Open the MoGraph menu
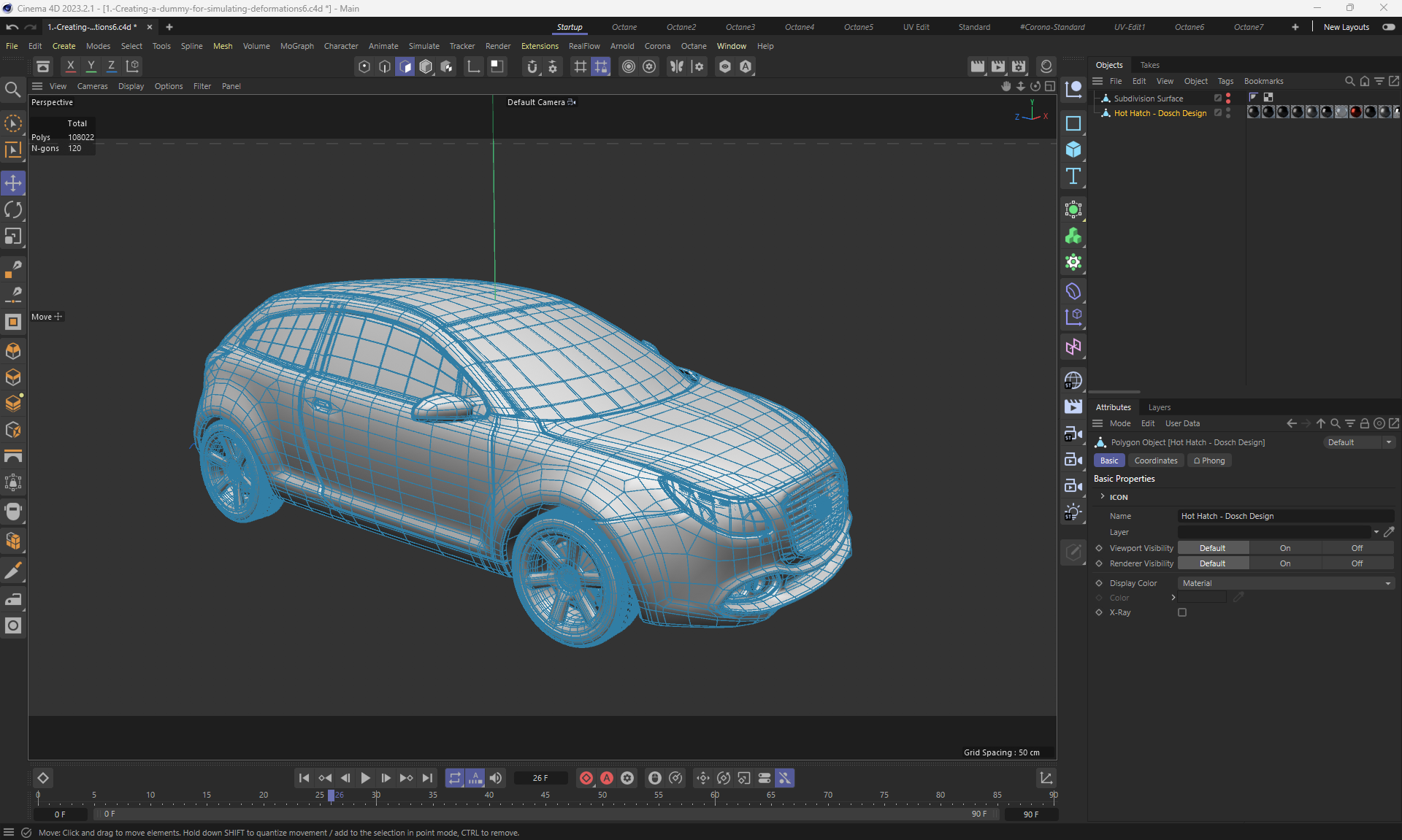Viewport: 1402px width, 840px height. click(x=296, y=46)
